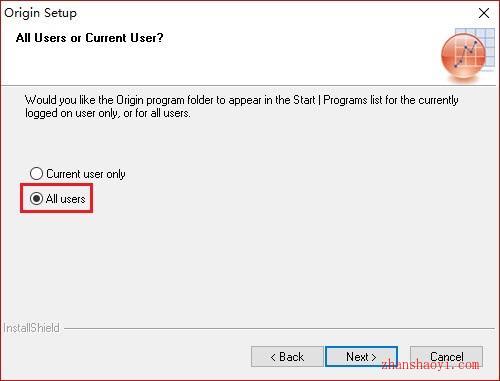Abort installation with the Cancel button
This screenshot has height=381, width=500.
tap(446, 357)
